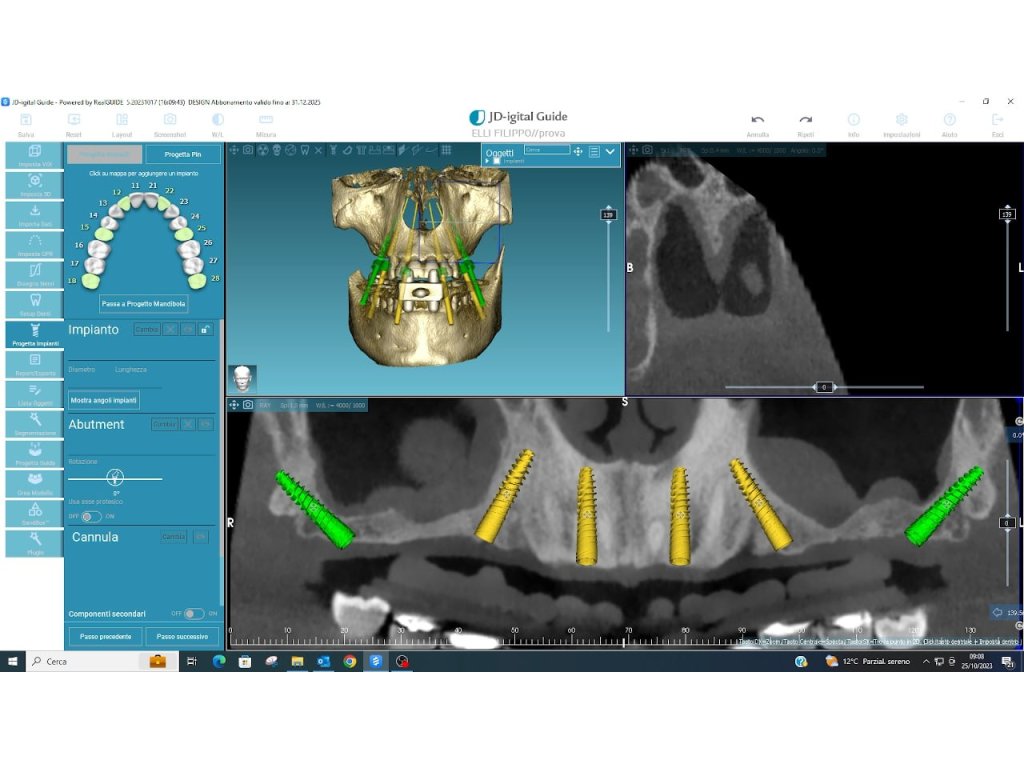Click the tooth icon in 3D view toolbar
This screenshot has height=768, width=1024.
pos(304,150)
